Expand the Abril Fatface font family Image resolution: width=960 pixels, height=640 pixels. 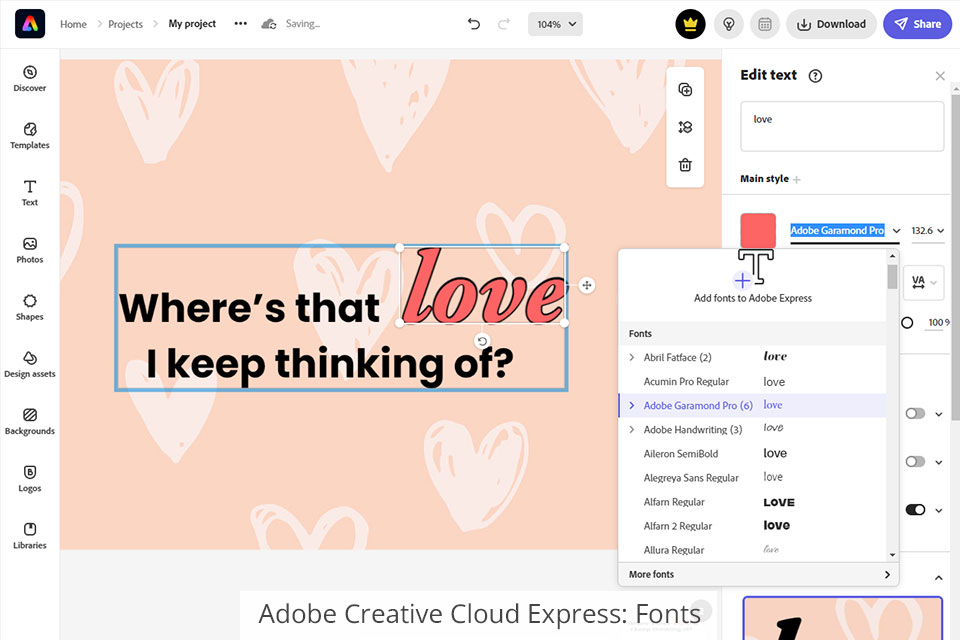[632, 357]
